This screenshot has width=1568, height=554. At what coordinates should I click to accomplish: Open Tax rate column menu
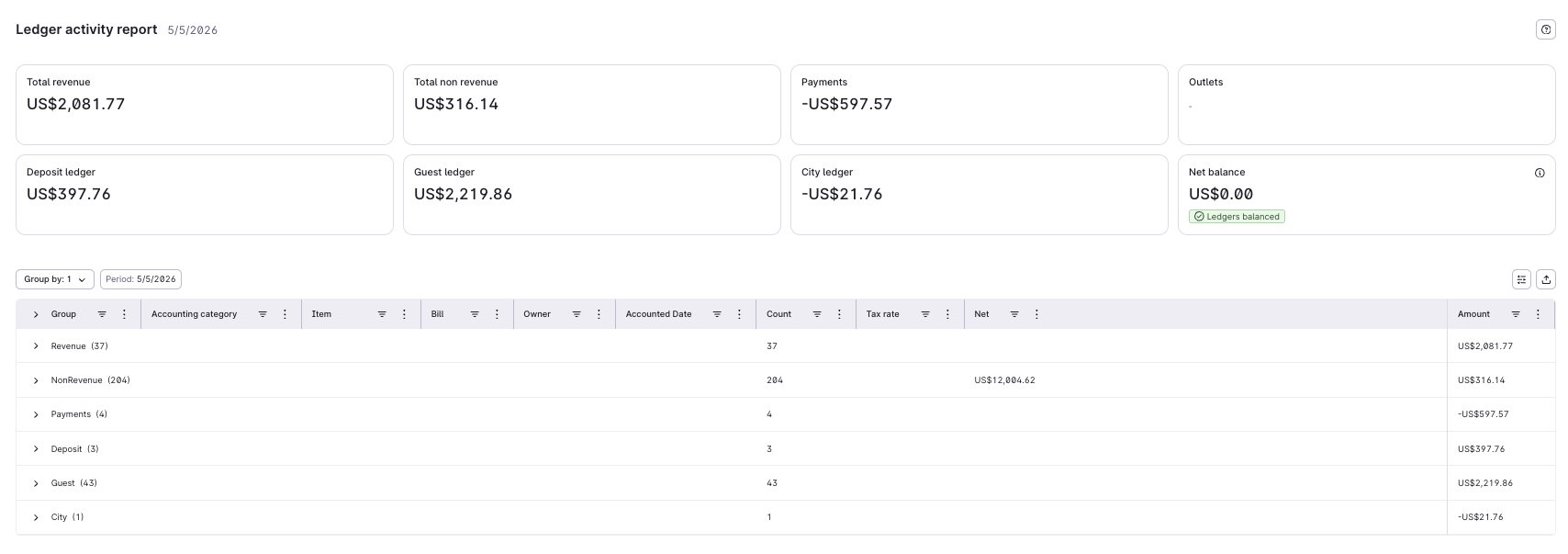click(x=948, y=314)
